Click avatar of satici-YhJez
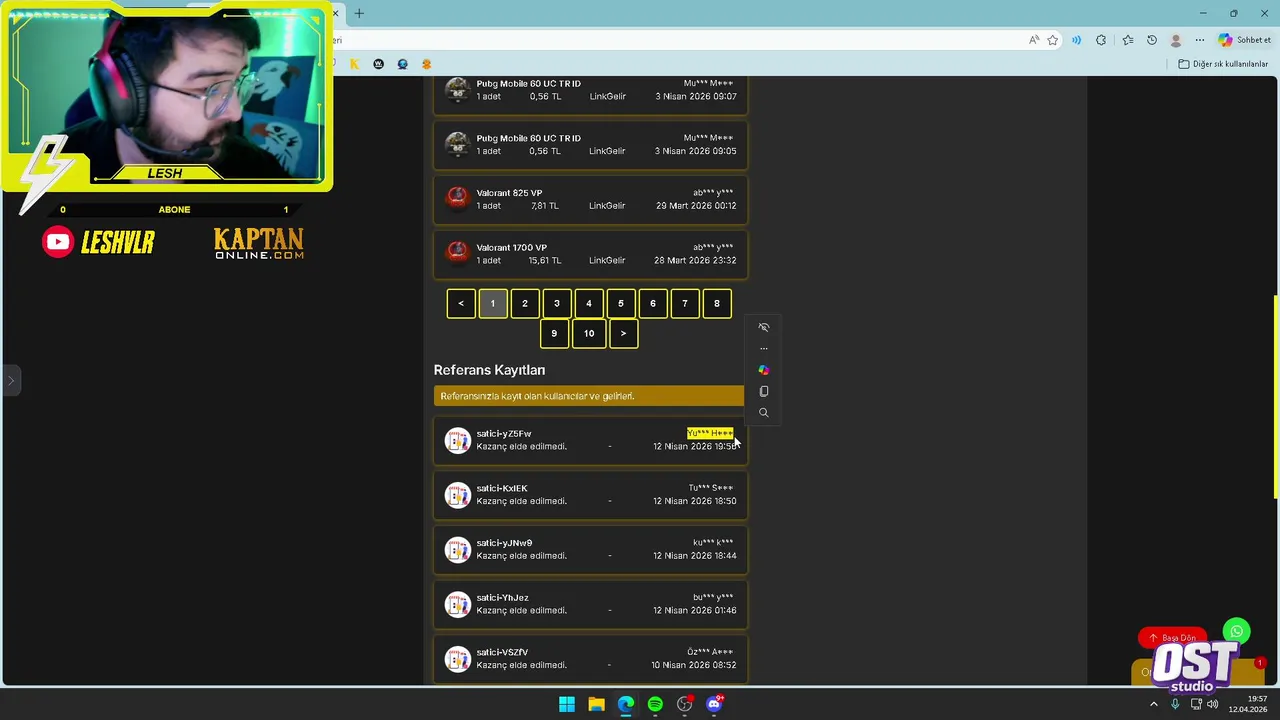 (x=457, y=605)
